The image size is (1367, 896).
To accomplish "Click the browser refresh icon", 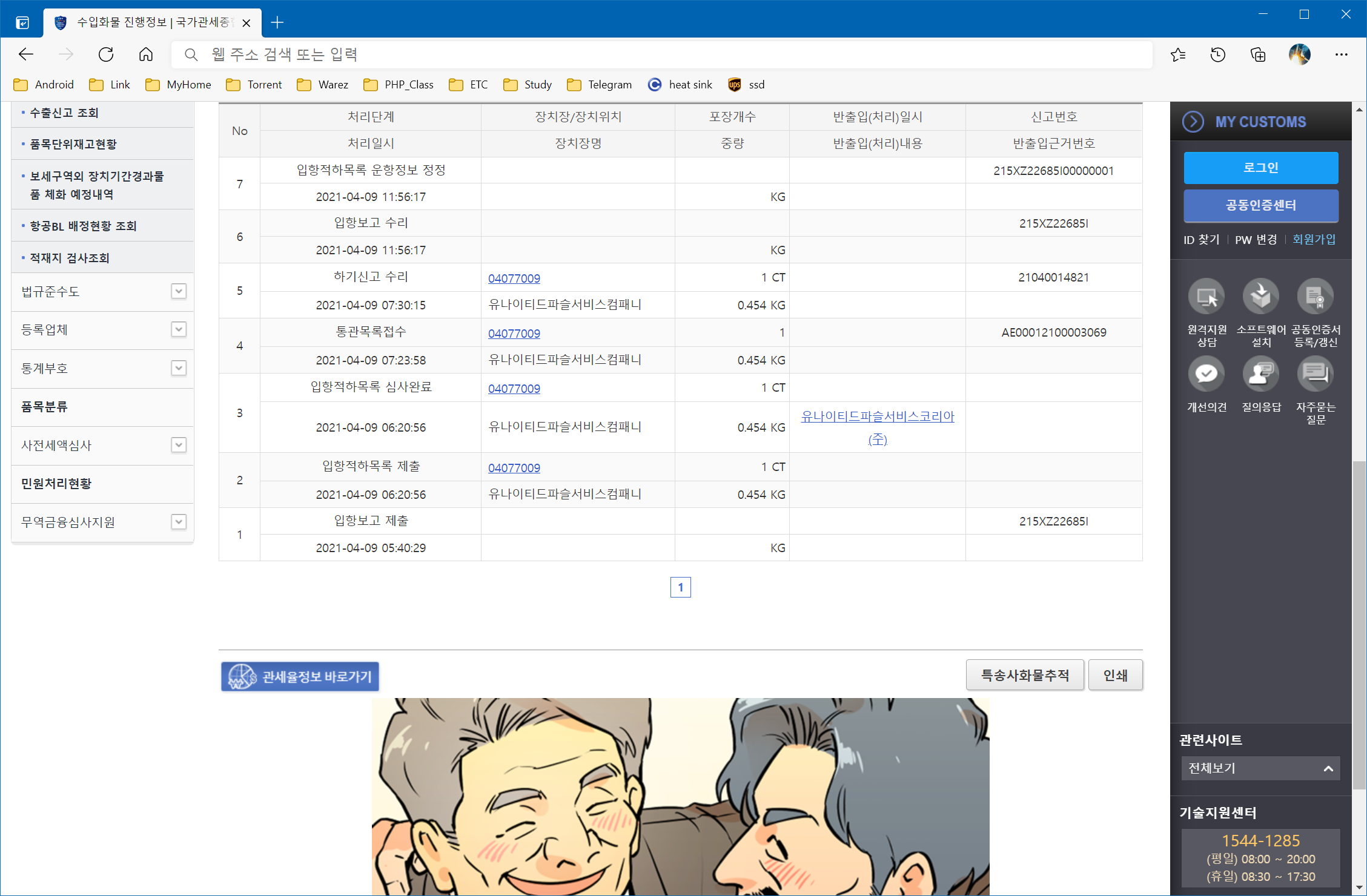I will coord(106,55).
